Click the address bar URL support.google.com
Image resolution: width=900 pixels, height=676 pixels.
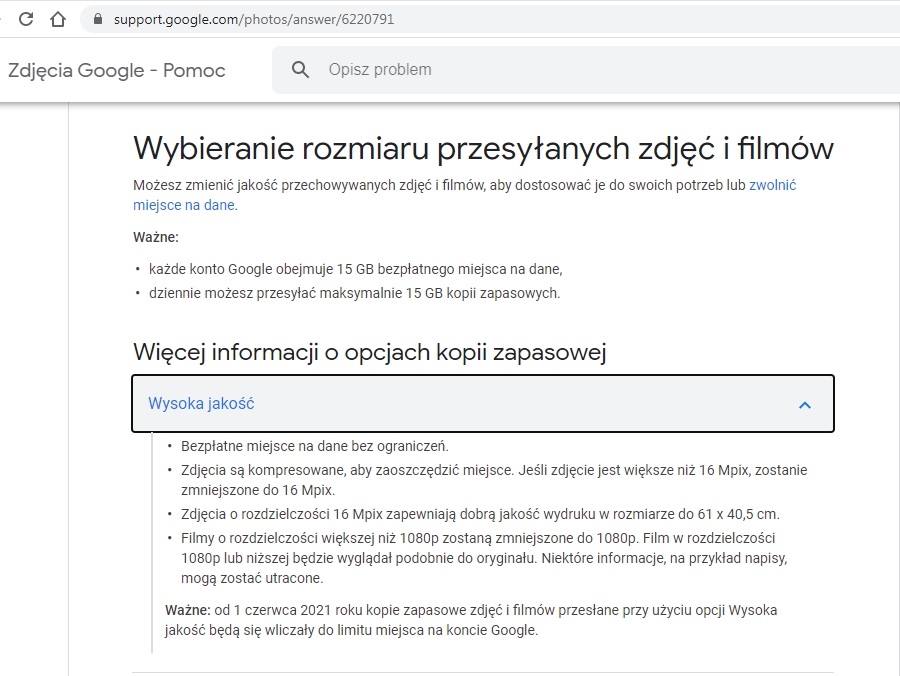[254, 19]
